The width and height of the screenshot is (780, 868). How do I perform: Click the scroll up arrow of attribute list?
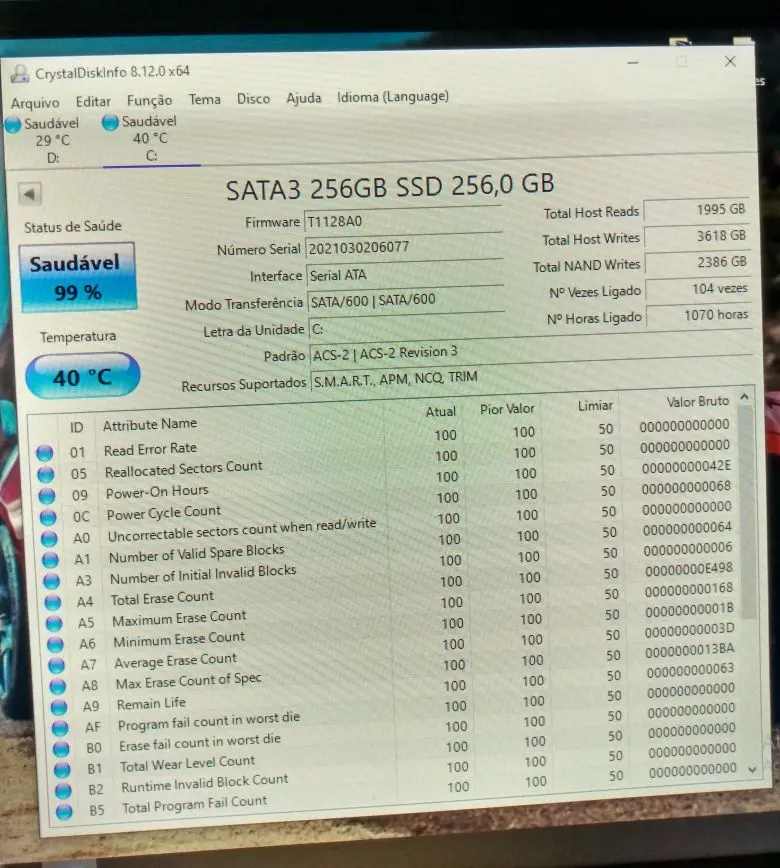[x=745, y=397]
